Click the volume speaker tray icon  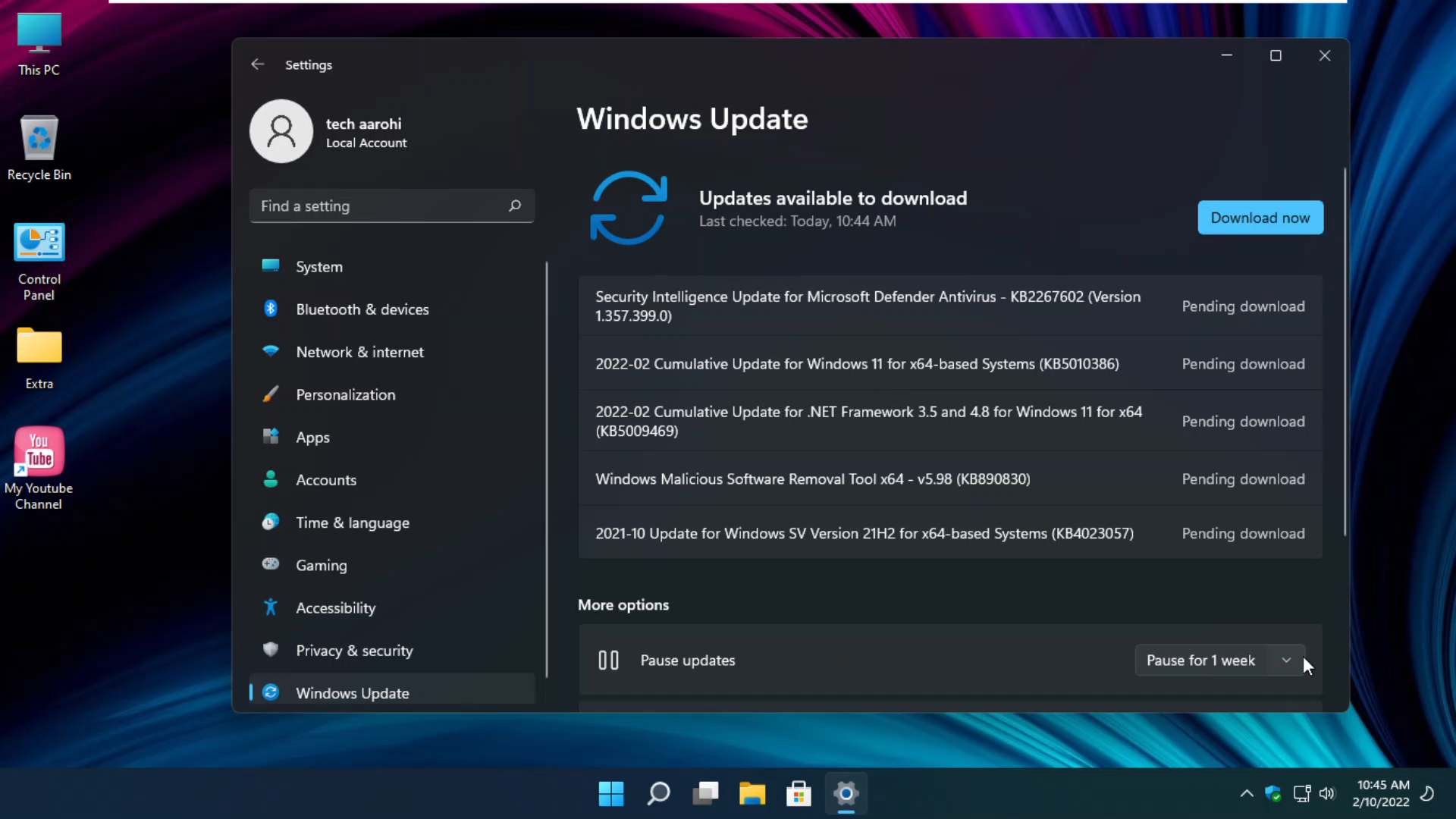1326,794
